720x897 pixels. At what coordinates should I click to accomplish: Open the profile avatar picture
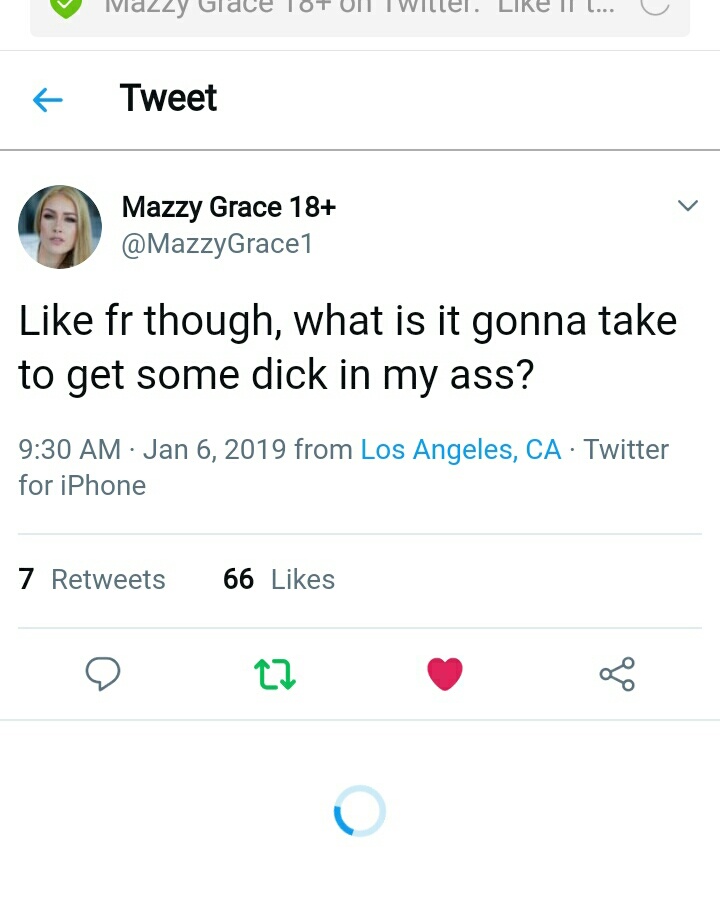click(60, 226)
